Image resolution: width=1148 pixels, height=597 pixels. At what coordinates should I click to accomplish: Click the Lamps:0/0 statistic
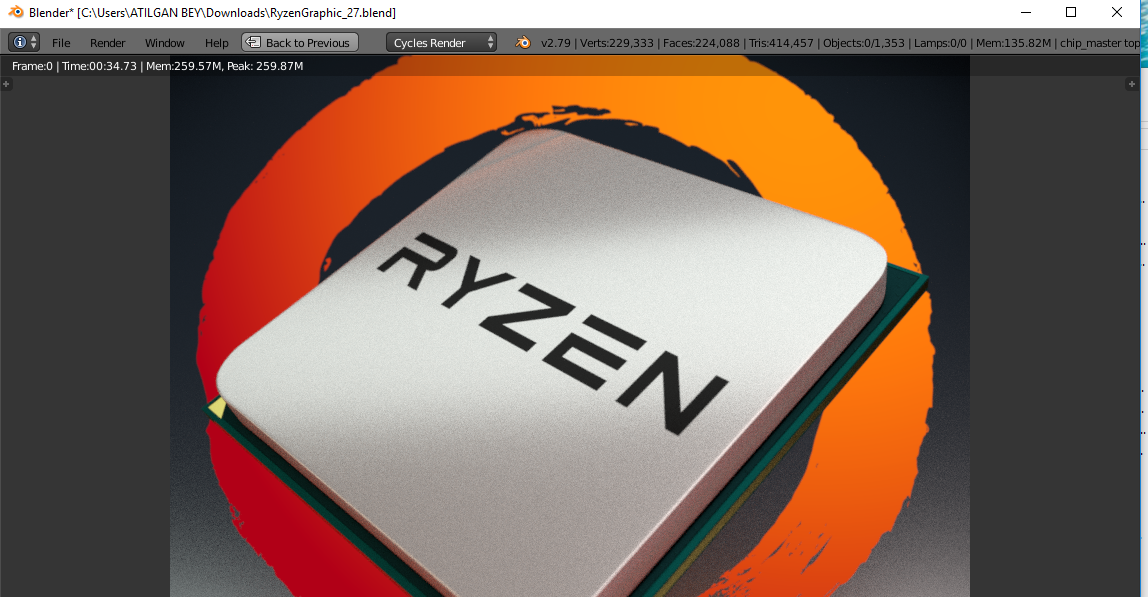point(940,43)
